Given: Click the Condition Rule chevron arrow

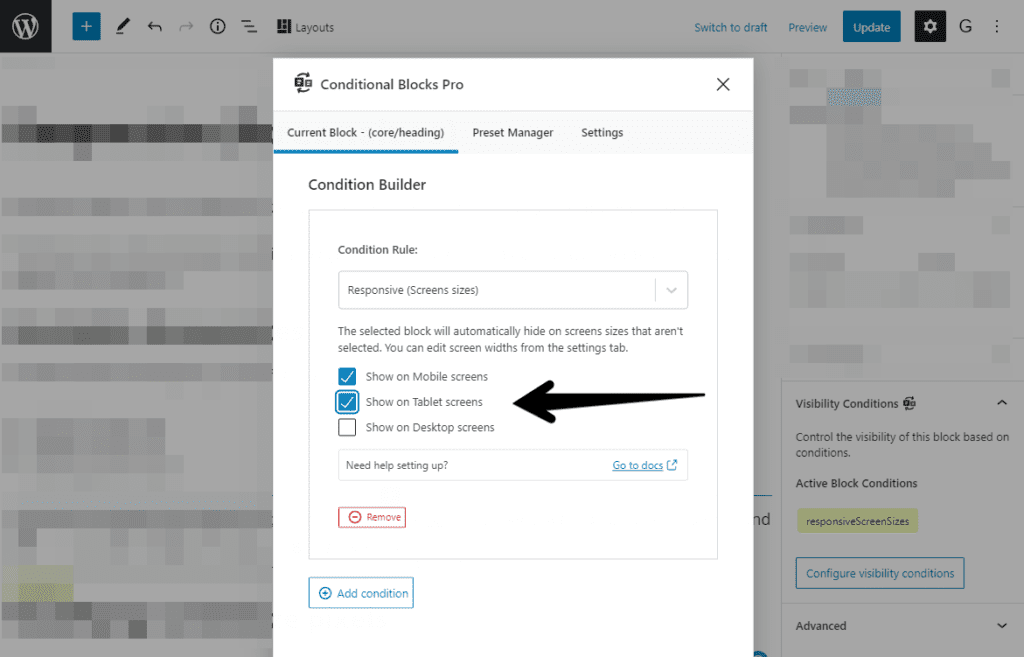Looking at the screenshot, I should [x=671, y=290].
